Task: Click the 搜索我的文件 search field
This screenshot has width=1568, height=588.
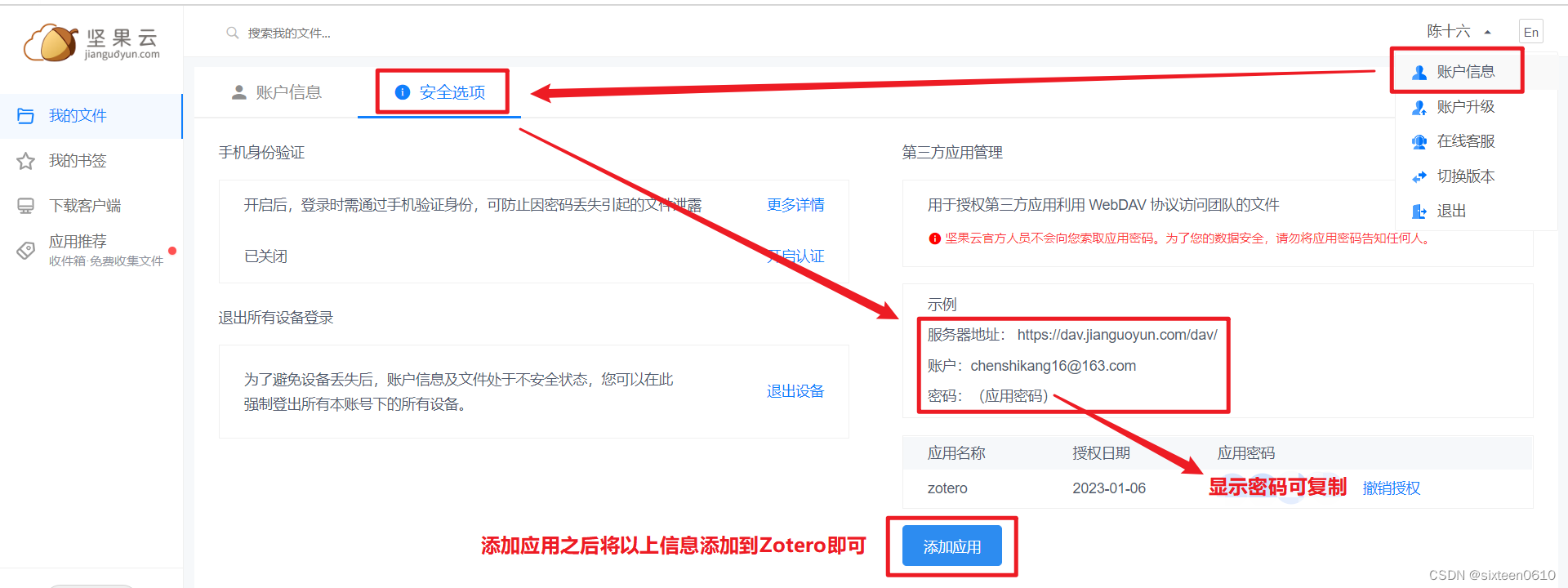Action: (x=289, y=33)
